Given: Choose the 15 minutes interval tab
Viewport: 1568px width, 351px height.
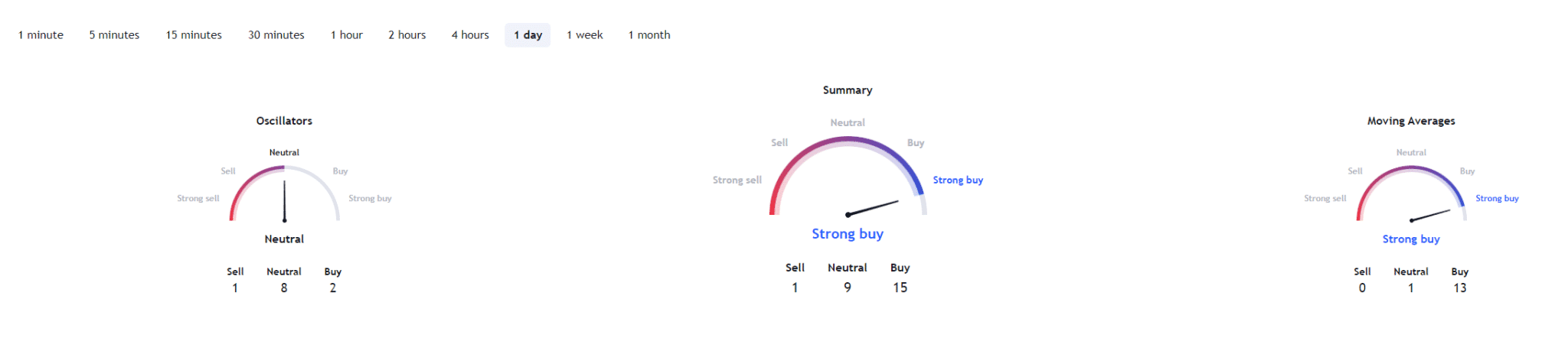Looking at the screenshot, I should click(194, 35).
